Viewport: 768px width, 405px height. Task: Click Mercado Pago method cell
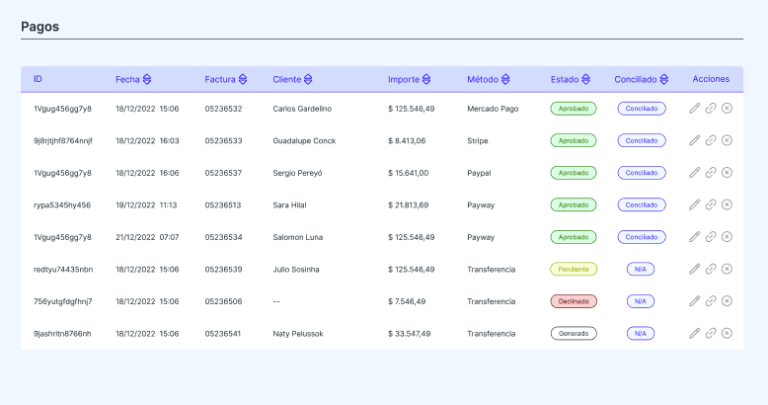coord(493,109)
